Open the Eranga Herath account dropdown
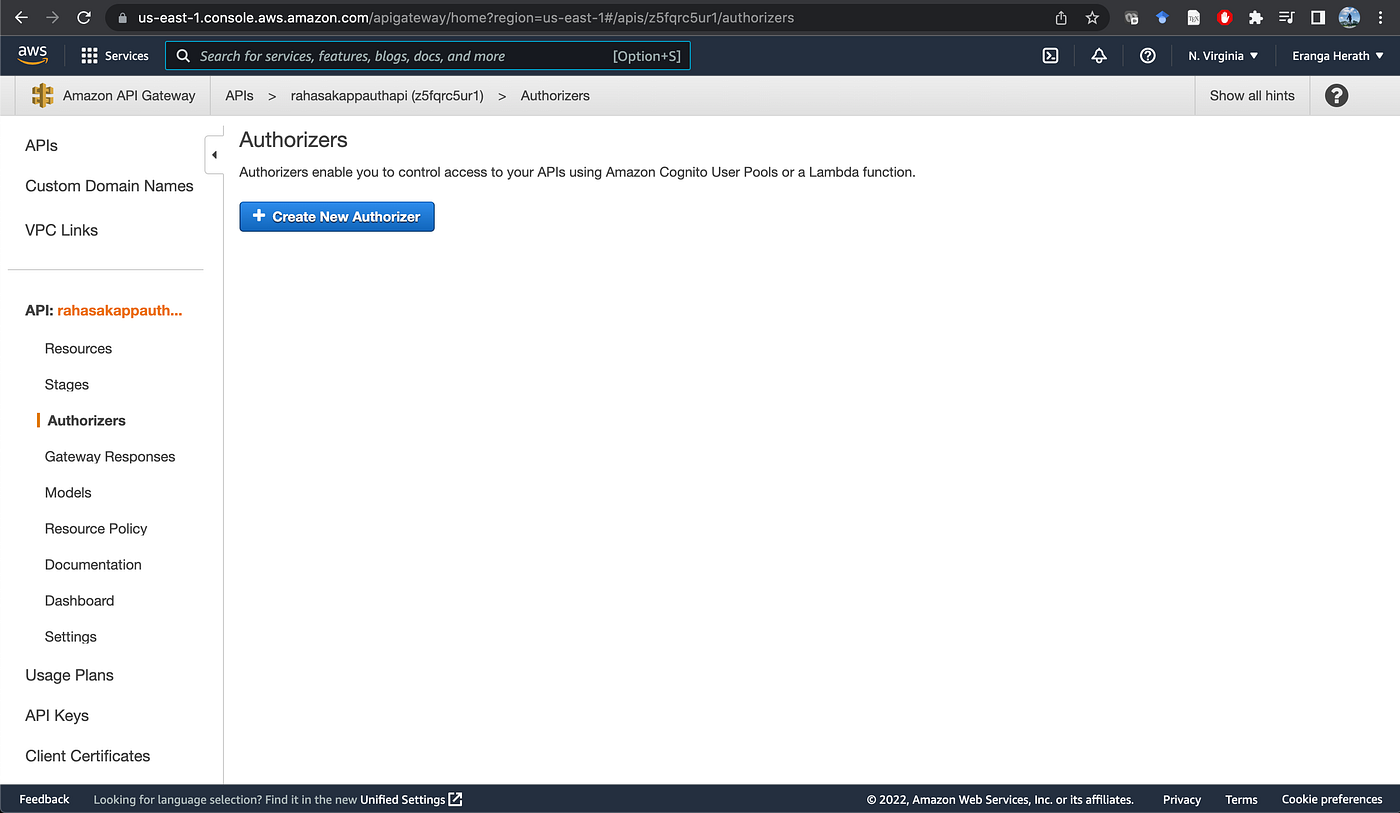Image resolution: width=1400 pixels, height=813 pixels. 1338,56
